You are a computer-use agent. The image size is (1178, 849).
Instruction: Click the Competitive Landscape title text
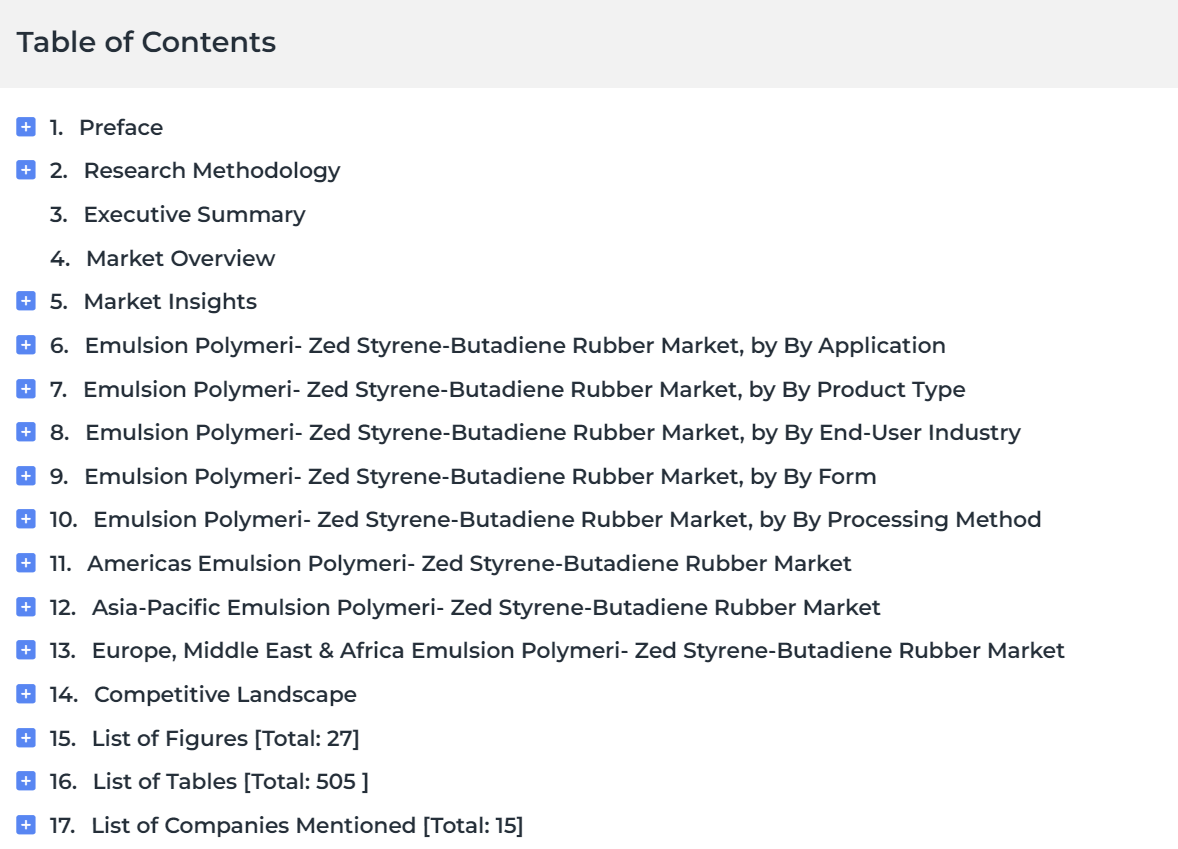225,695
